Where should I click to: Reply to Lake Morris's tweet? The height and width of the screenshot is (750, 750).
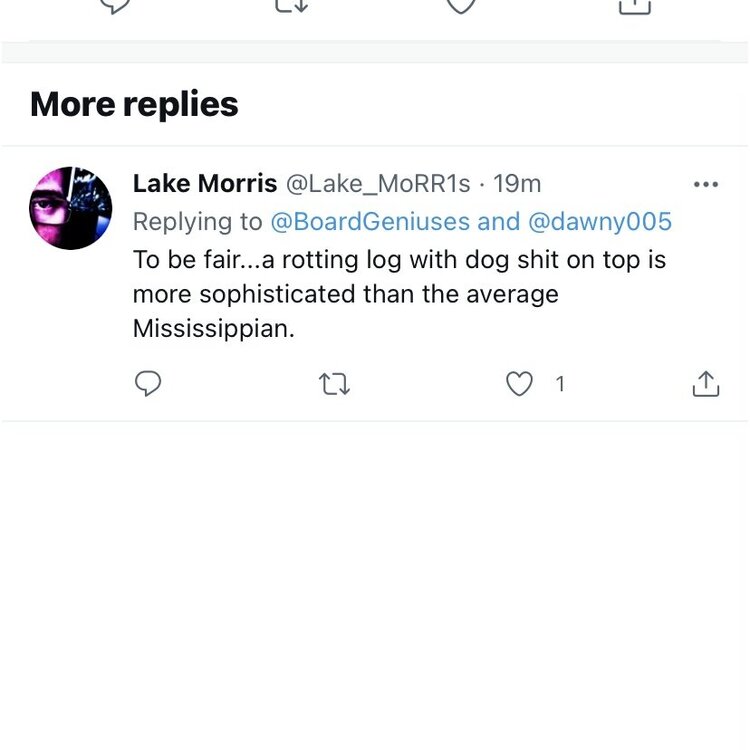(148, 384)
